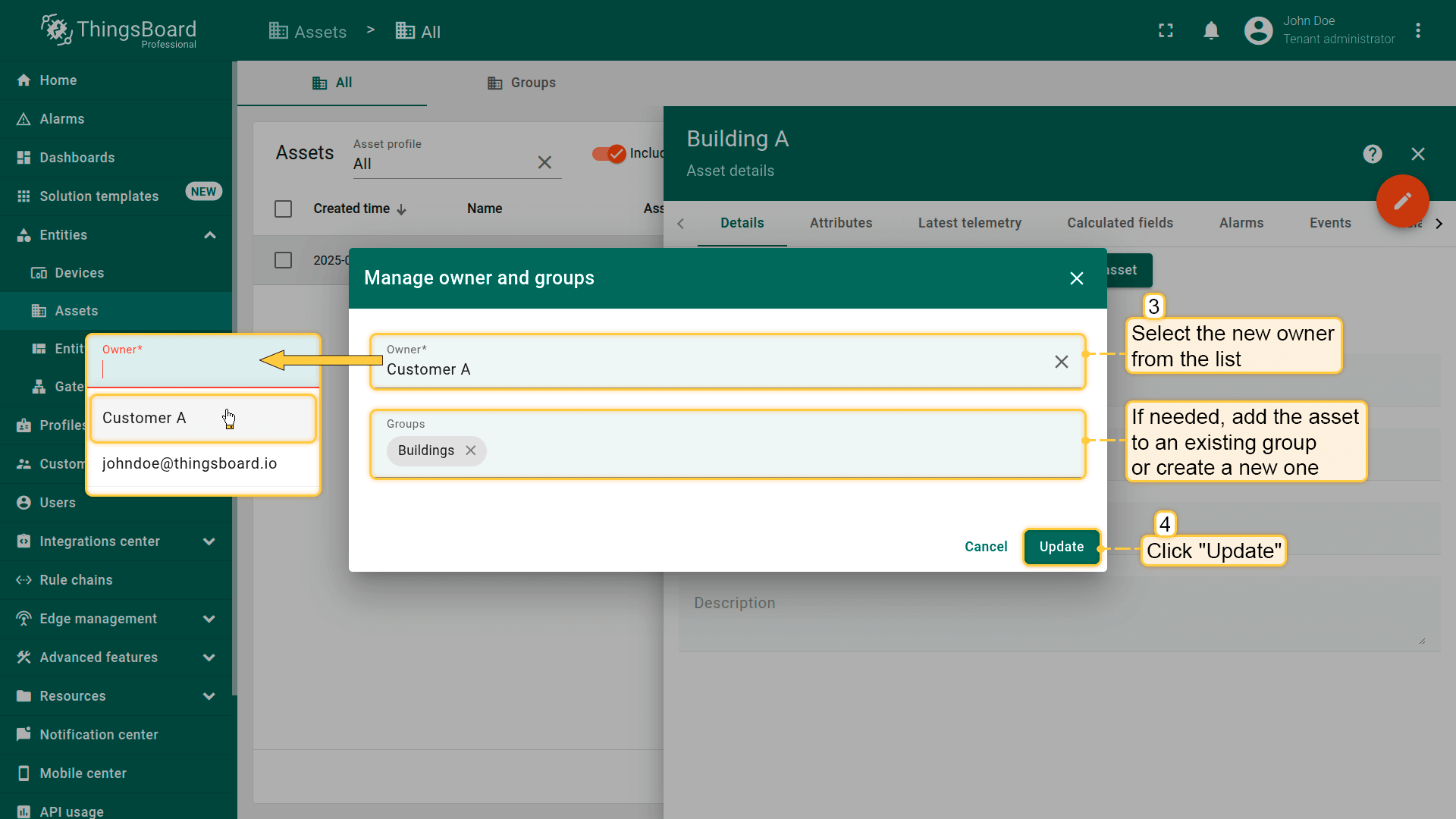This screenshot has width=1456, height=819.
Task: Collapse the Entities sidebar section
Action: (210, 235)
